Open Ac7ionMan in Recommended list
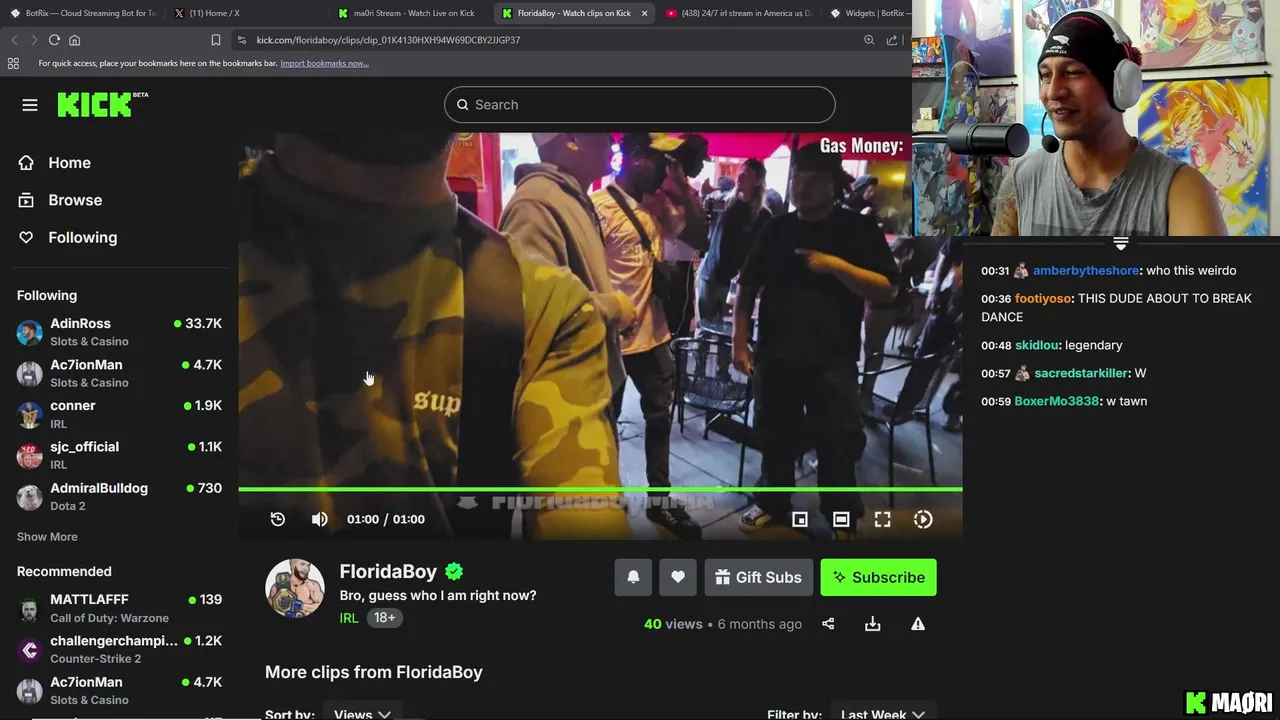 click(x=119, y=690)
